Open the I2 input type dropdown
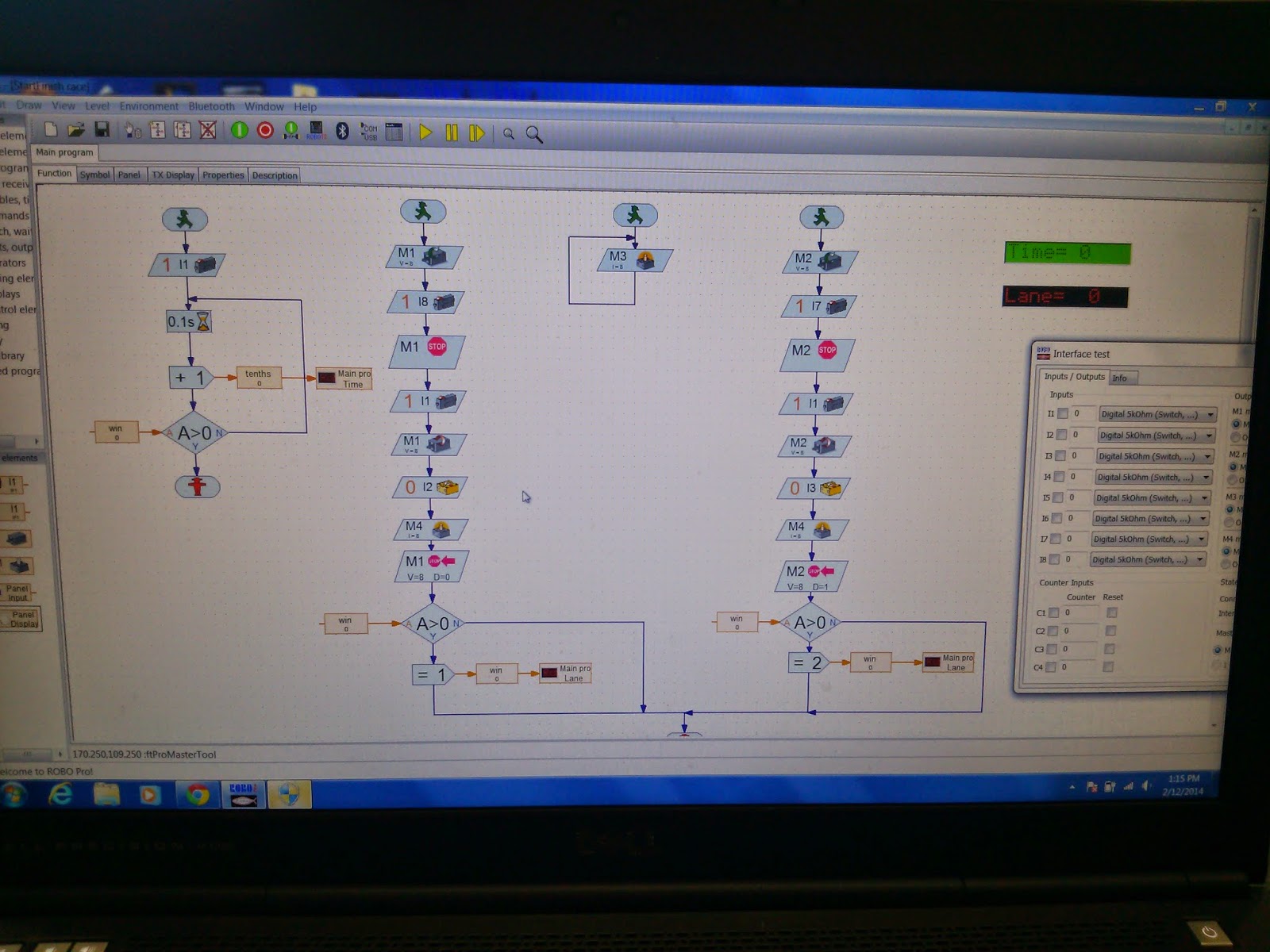 pos(1156,436)
